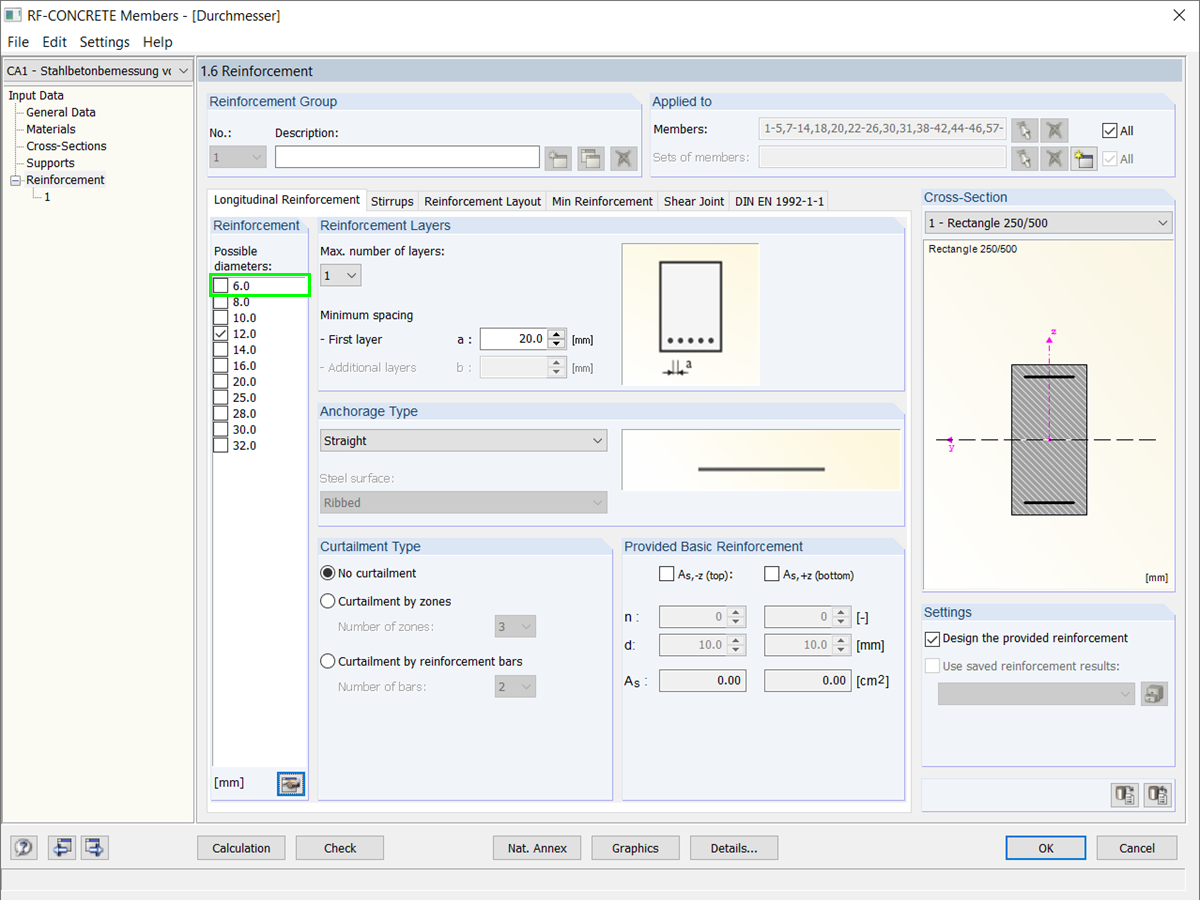The width and height of the screenshot is (1200, 900).
Task: Switch to Min Reinforcement tab
Action: tap(603, 201)
